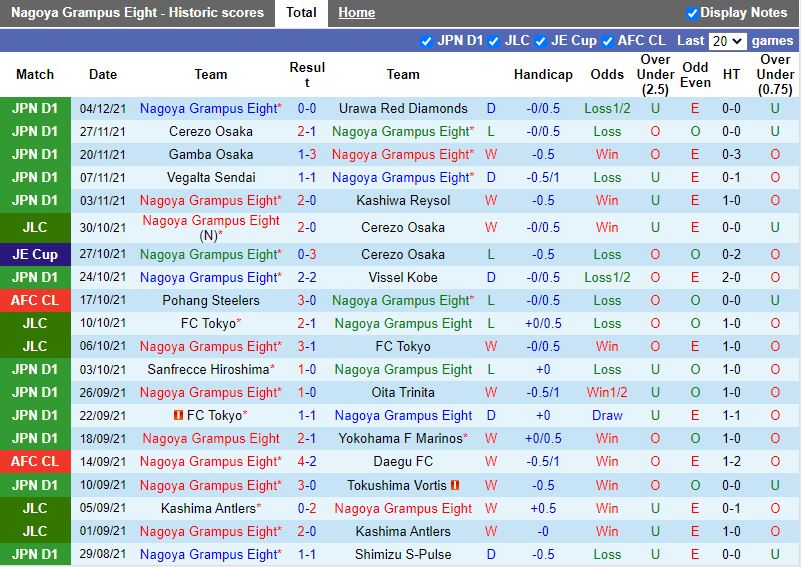This screenshot has height=567, width=801.
Task: Open the 3-1 score against FC Tokyo
Action: point(307,346)
